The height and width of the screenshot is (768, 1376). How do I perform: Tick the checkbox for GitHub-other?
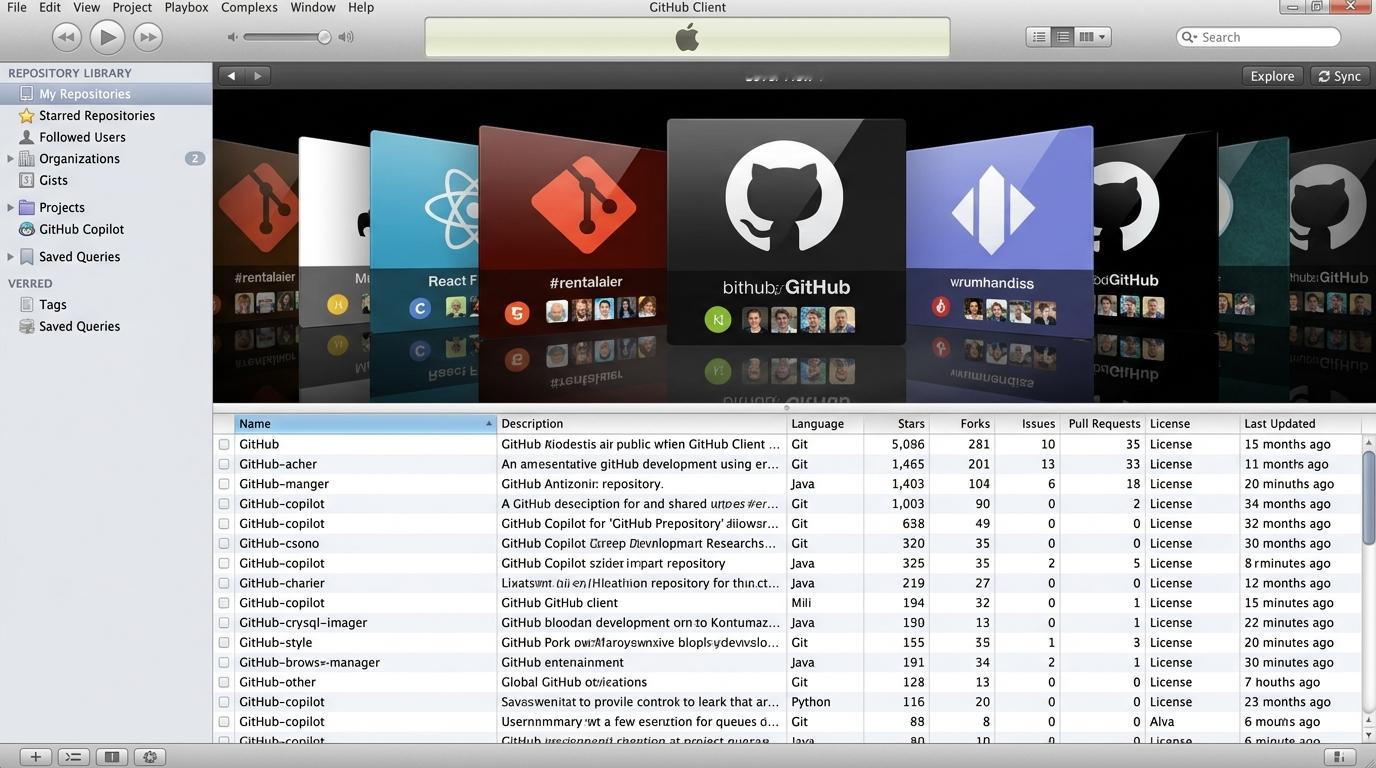[224, 683]
